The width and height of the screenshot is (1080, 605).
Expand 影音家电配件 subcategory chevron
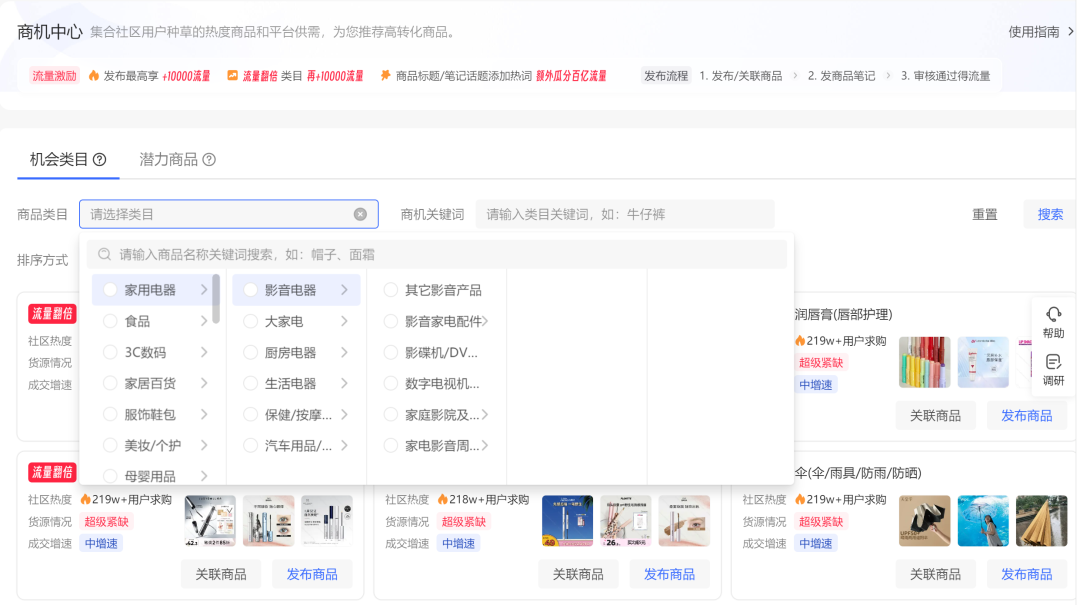[485, 321]
